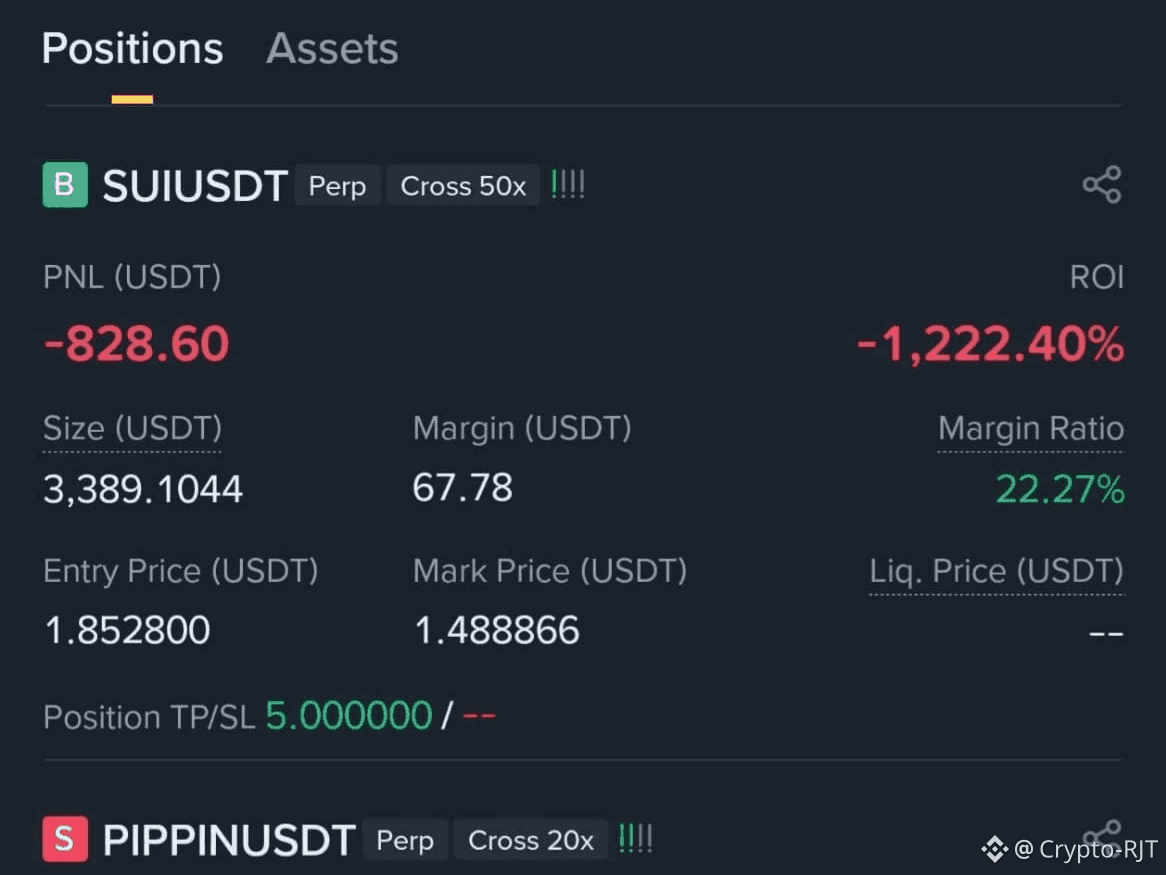Tap the PIPPINUSDT risk level indicator bars

coord(636,839)
